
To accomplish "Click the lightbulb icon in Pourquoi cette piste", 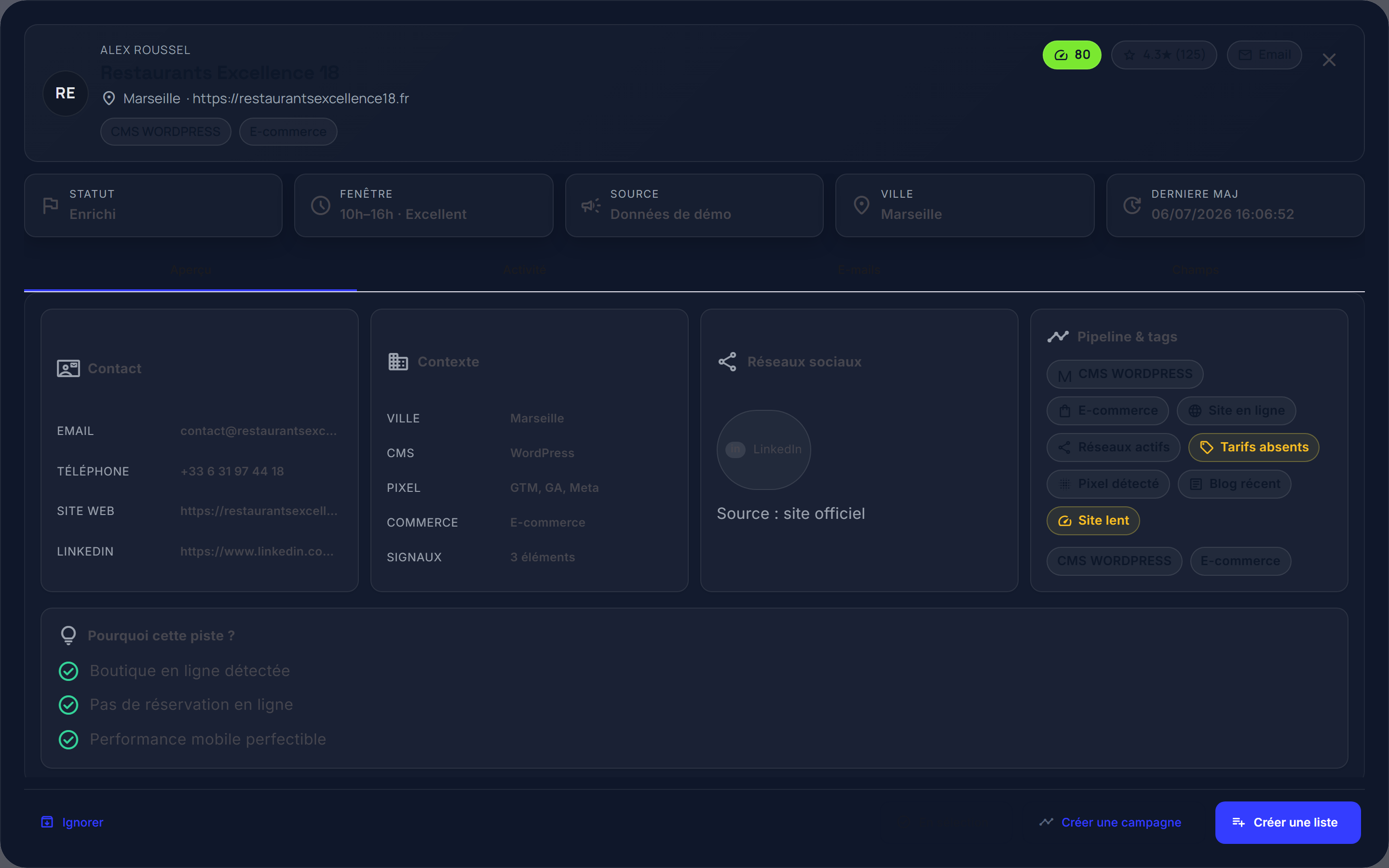I will 68,636.
